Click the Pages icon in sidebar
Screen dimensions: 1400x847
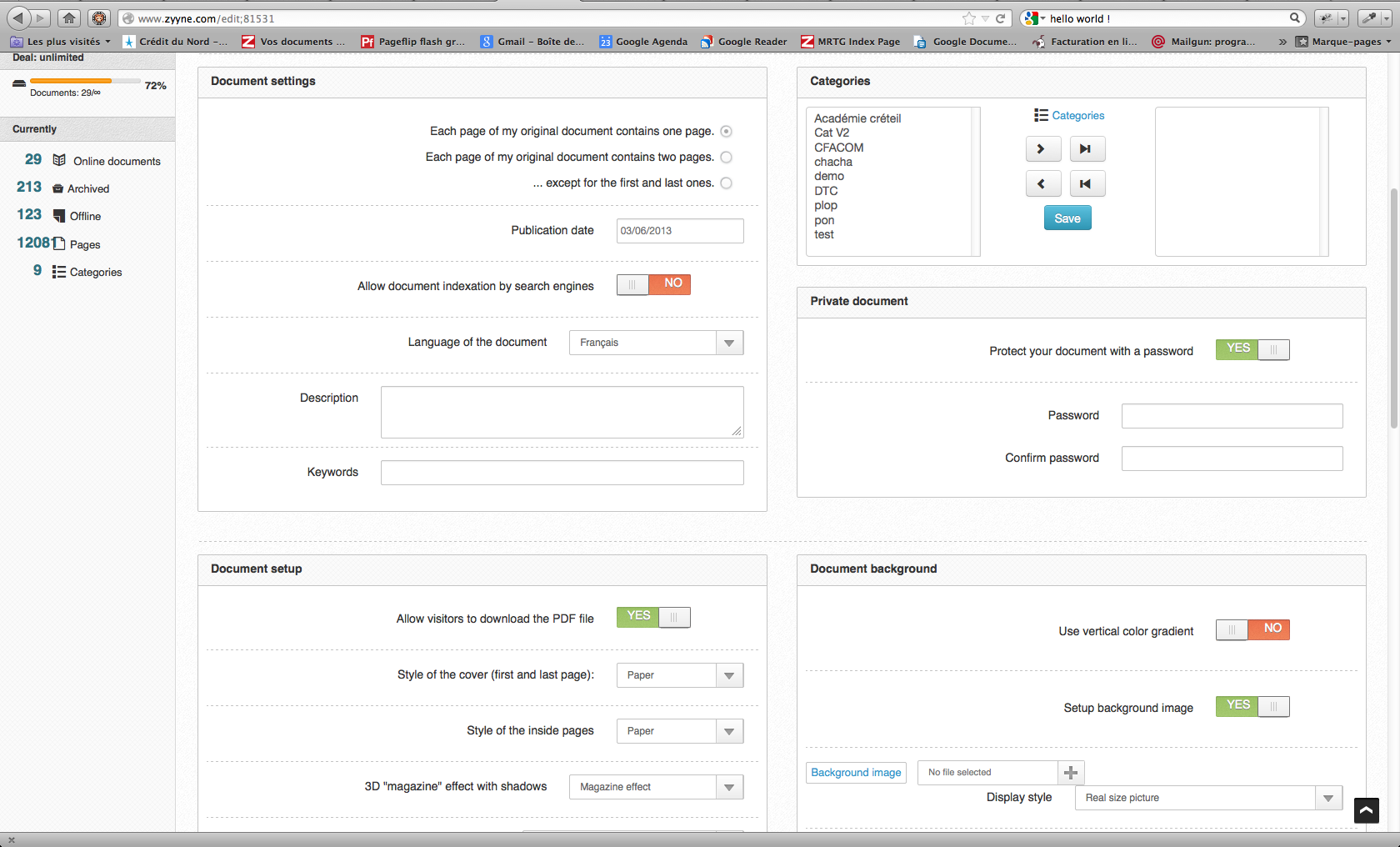(x=59, y=243)
